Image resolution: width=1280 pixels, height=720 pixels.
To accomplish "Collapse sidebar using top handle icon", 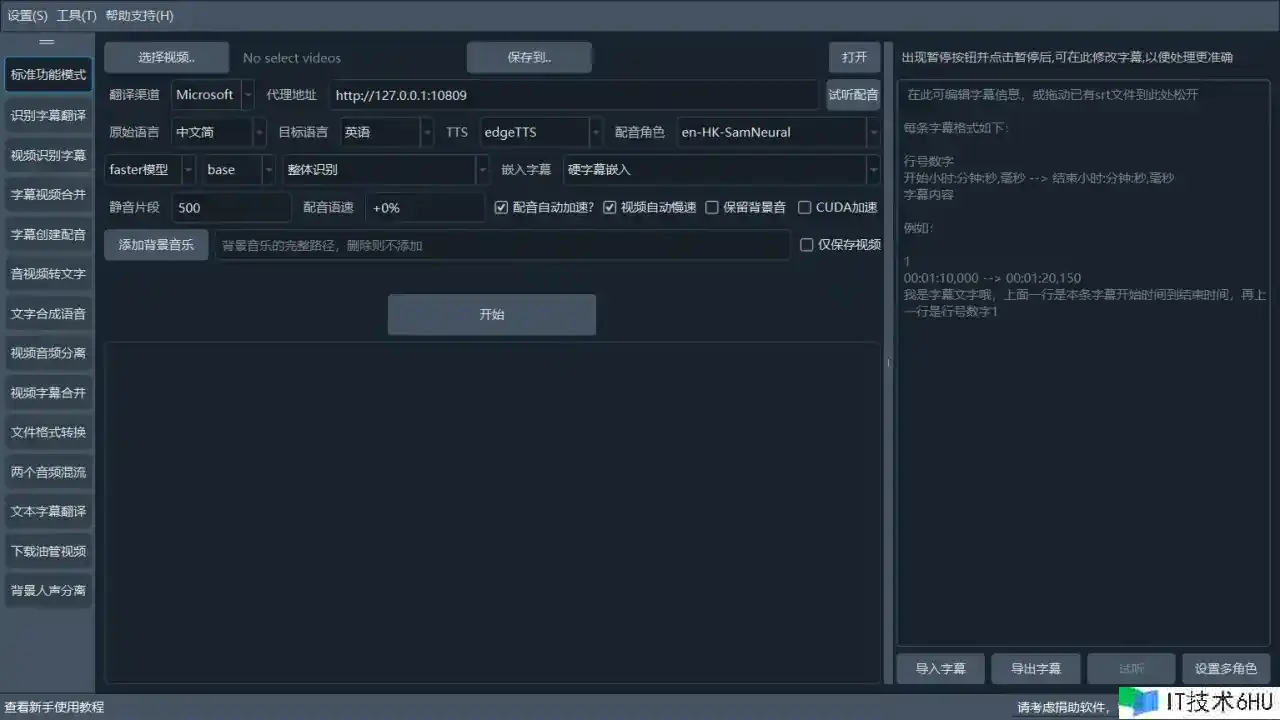I will coord(46,42).
